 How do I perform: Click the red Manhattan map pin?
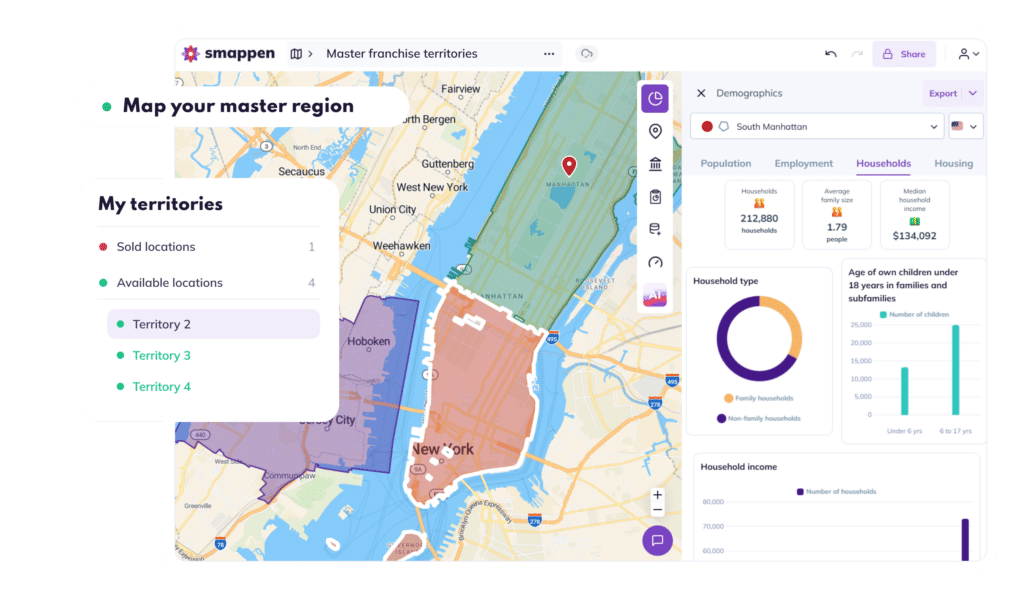pos(569,166)
